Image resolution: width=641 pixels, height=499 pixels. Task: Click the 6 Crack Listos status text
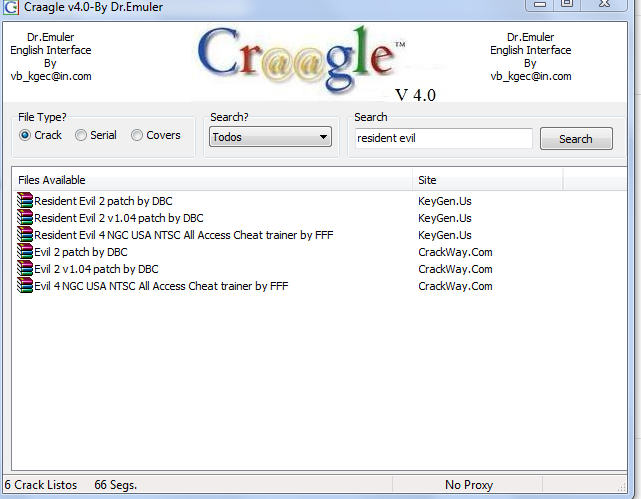coord(40,485)
